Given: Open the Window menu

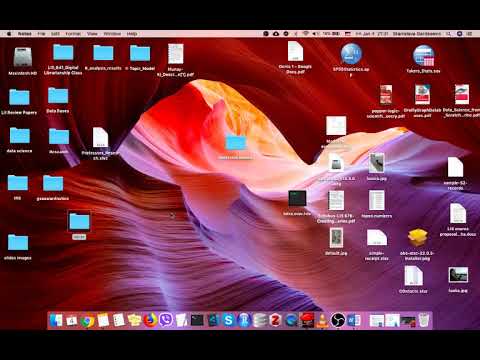Looking at the screenshot, I should click(112, 34).
